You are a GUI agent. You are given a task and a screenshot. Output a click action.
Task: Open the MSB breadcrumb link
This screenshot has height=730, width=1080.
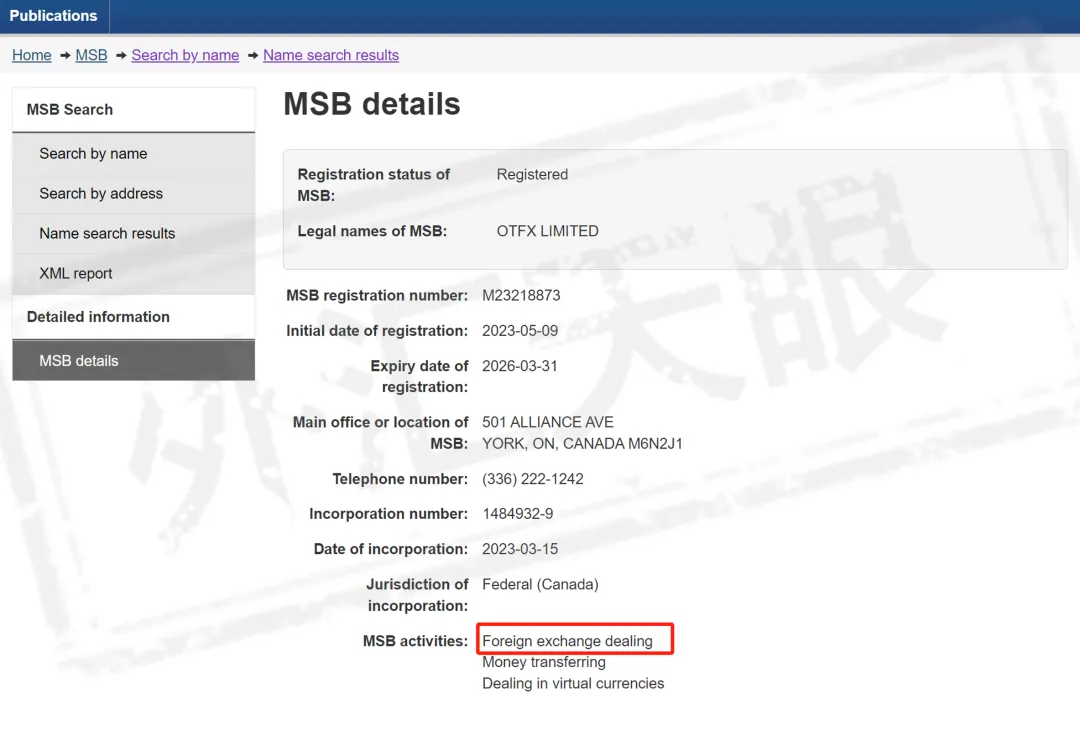tap(92, 55)
